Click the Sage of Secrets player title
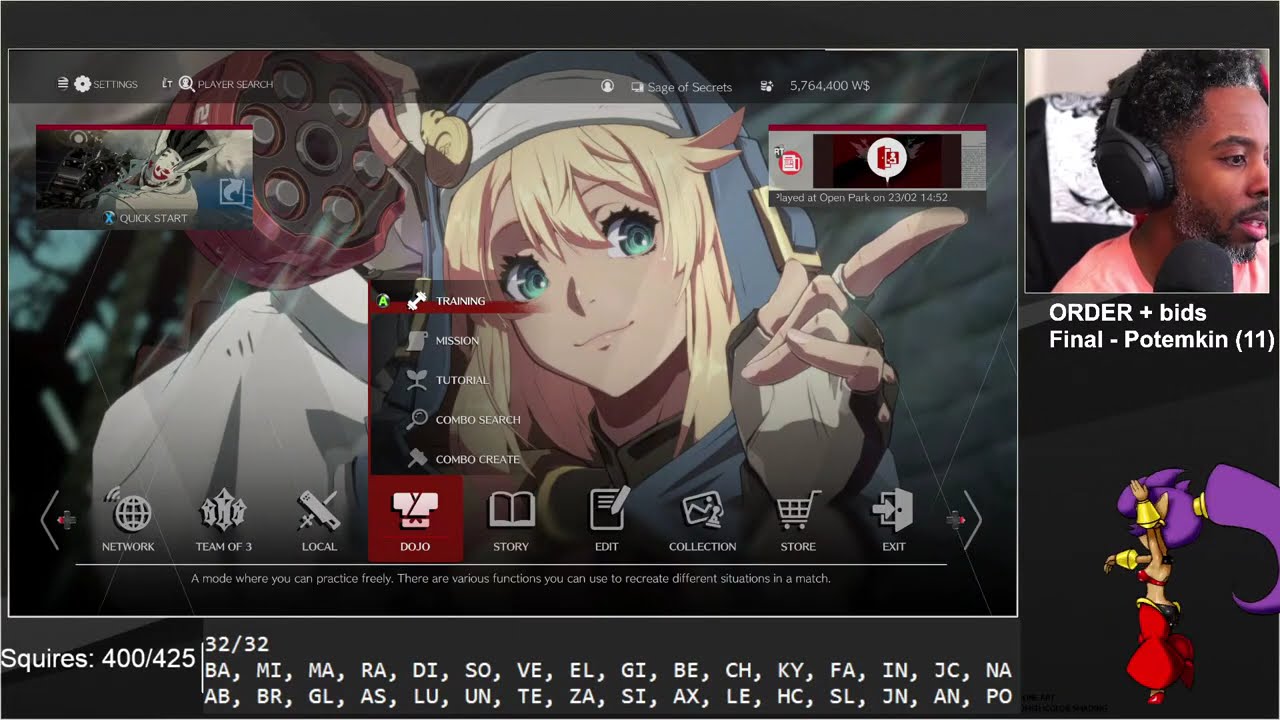This screenshot has height=720, width=1280. [x=690, y=87]
